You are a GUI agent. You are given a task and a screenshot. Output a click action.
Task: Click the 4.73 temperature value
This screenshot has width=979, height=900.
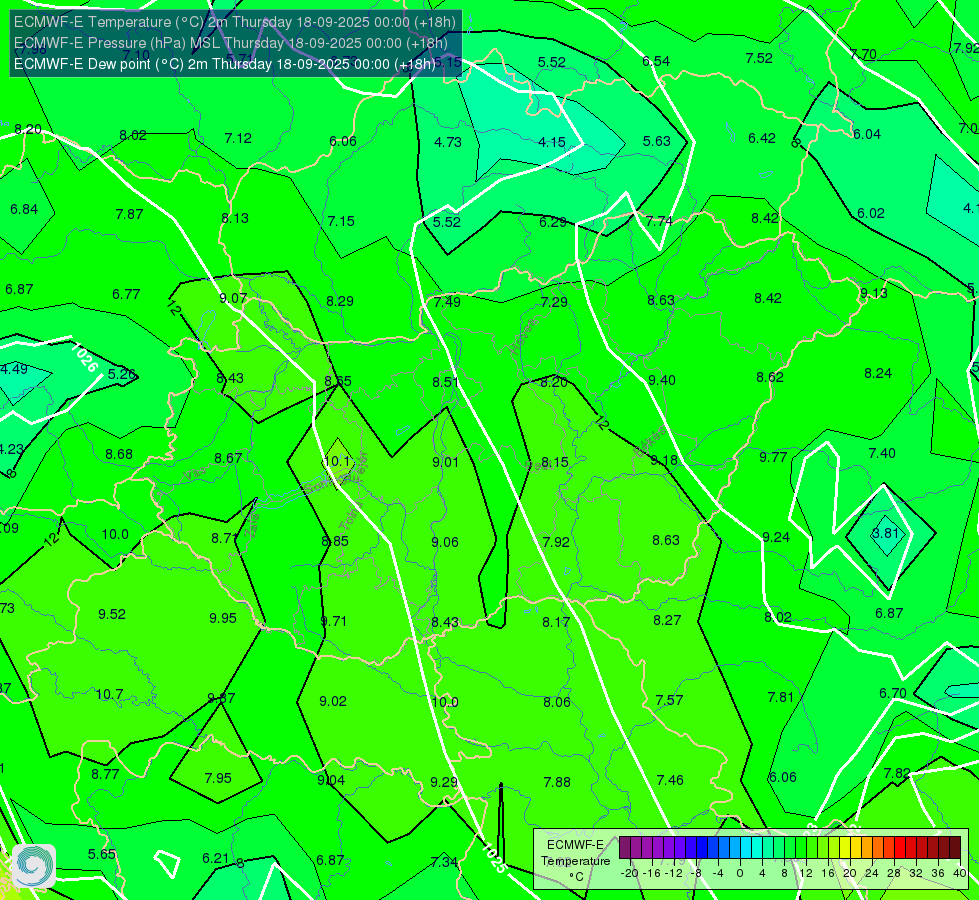click(x=448, y=142)
